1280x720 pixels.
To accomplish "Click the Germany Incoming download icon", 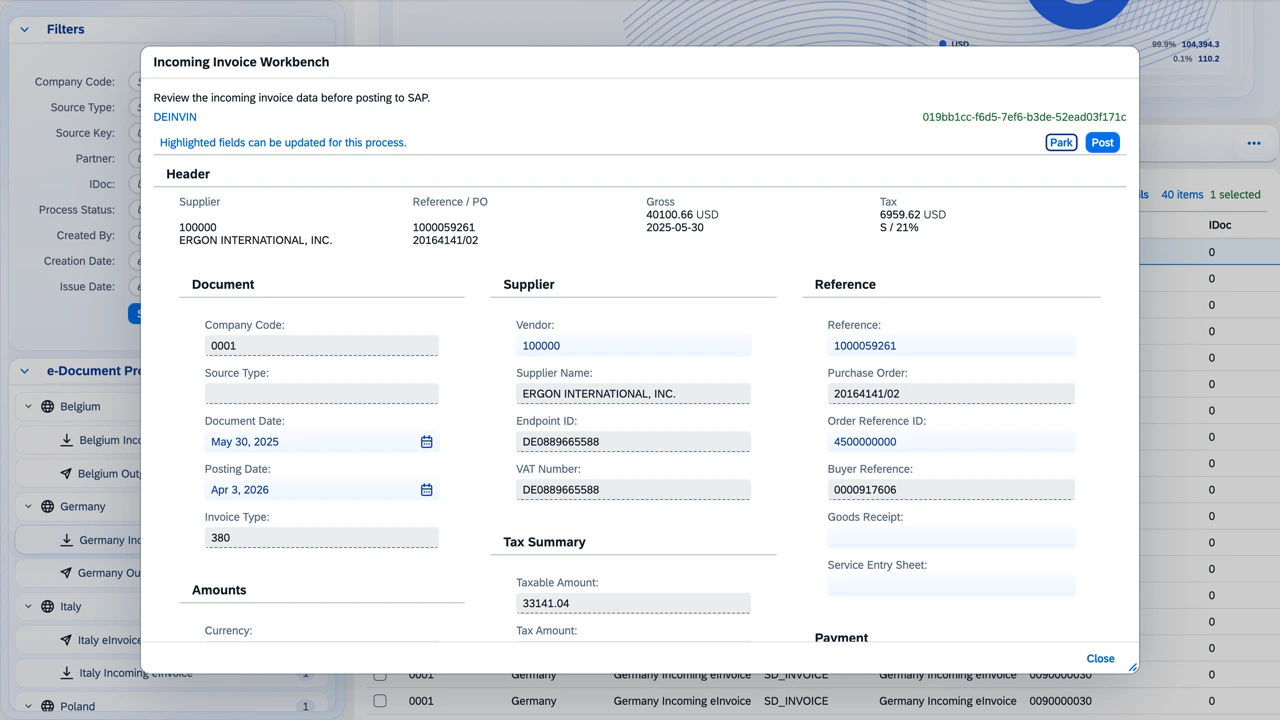I will [67, 540].
